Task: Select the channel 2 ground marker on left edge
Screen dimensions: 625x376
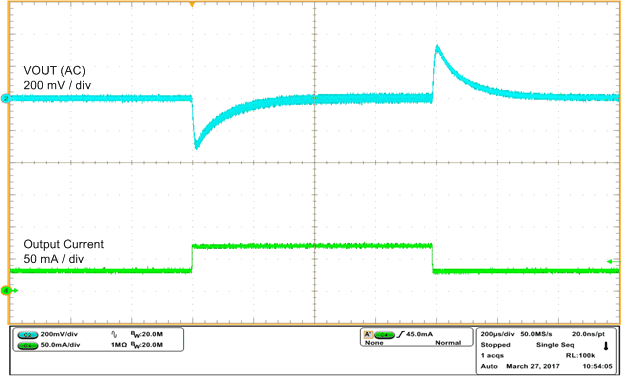Action: pyautogui.click(x=6, y=98)
